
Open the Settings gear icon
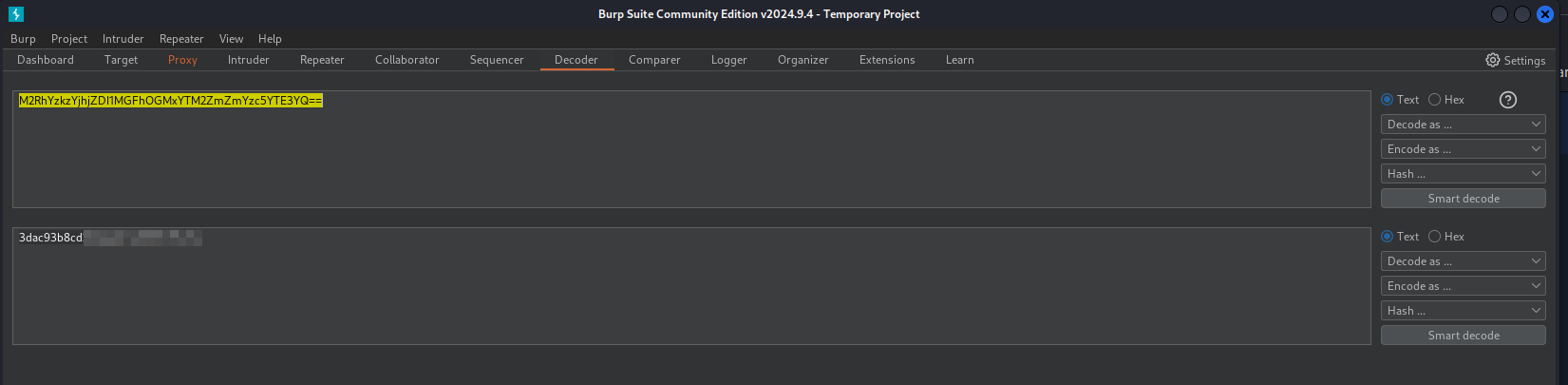coord(1493,60)
